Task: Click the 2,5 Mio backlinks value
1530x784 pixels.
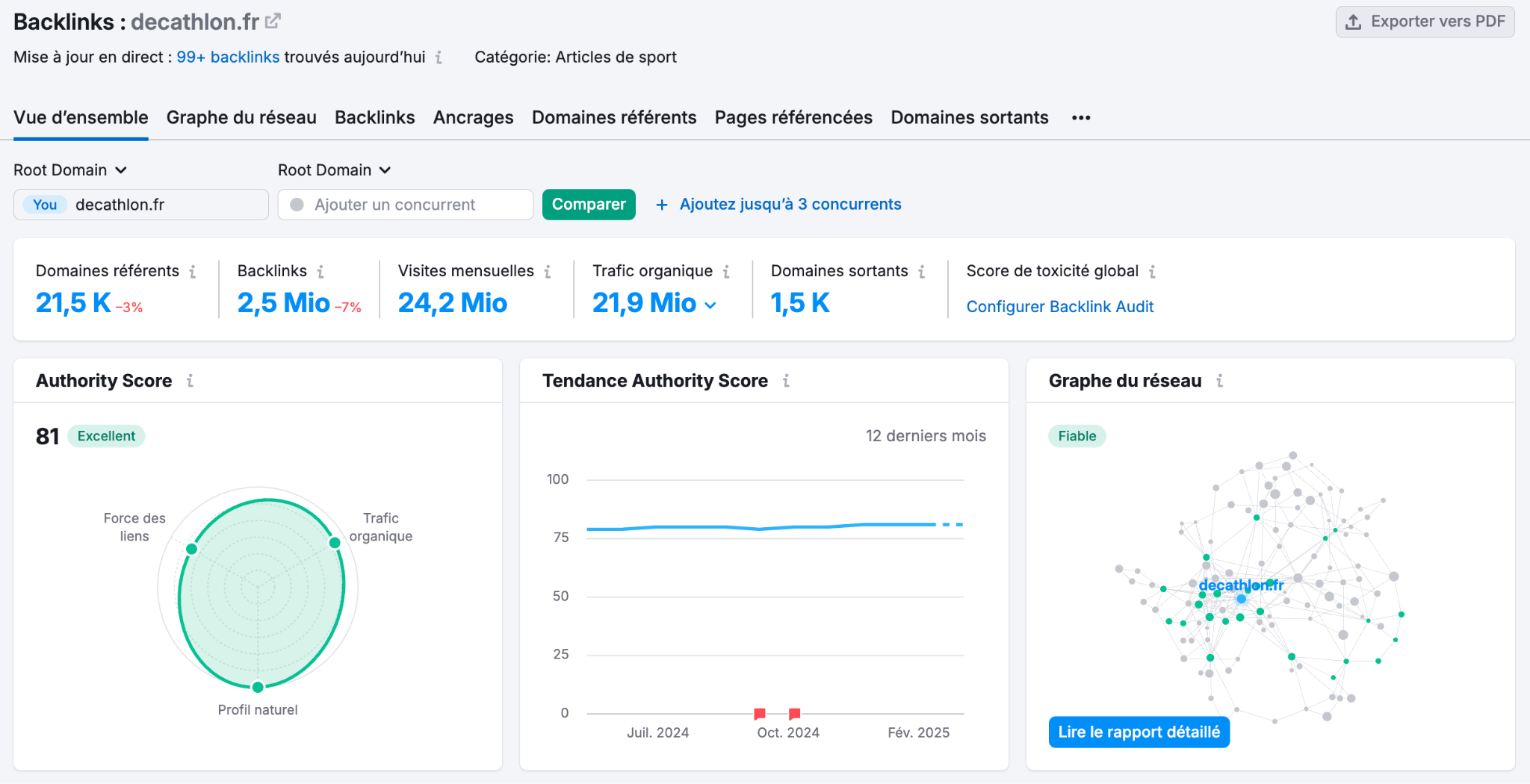Action: (x=284, y=303)
